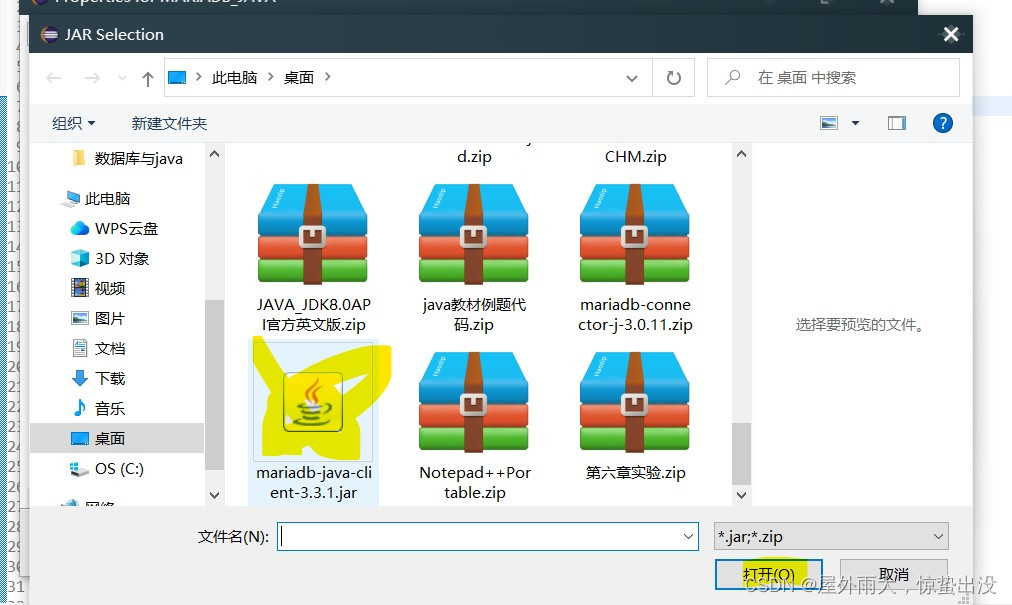Click the up-one-level folder arrow
The height and width of the screenshot is (605, 1012).
[148, 77]
